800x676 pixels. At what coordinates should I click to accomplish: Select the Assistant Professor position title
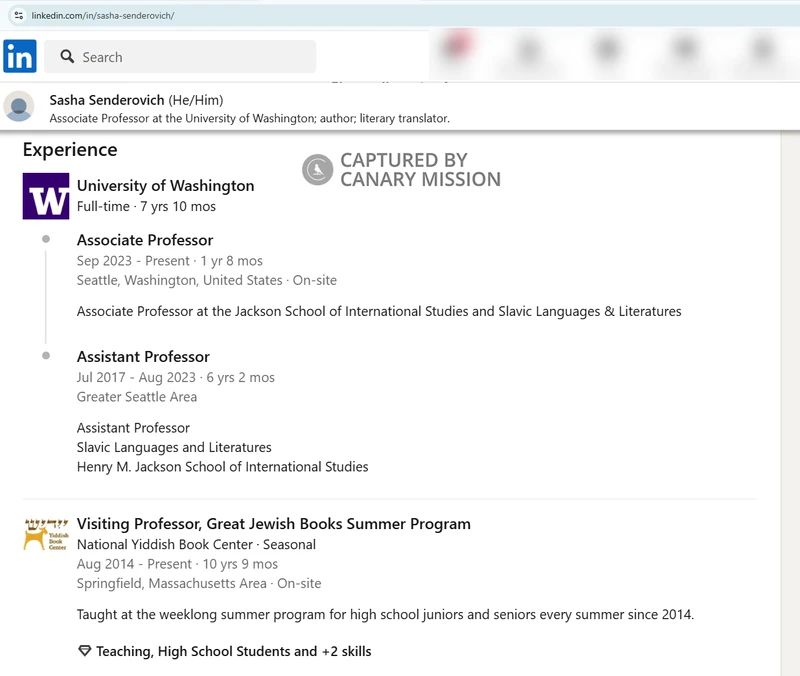tap(143, 357)
